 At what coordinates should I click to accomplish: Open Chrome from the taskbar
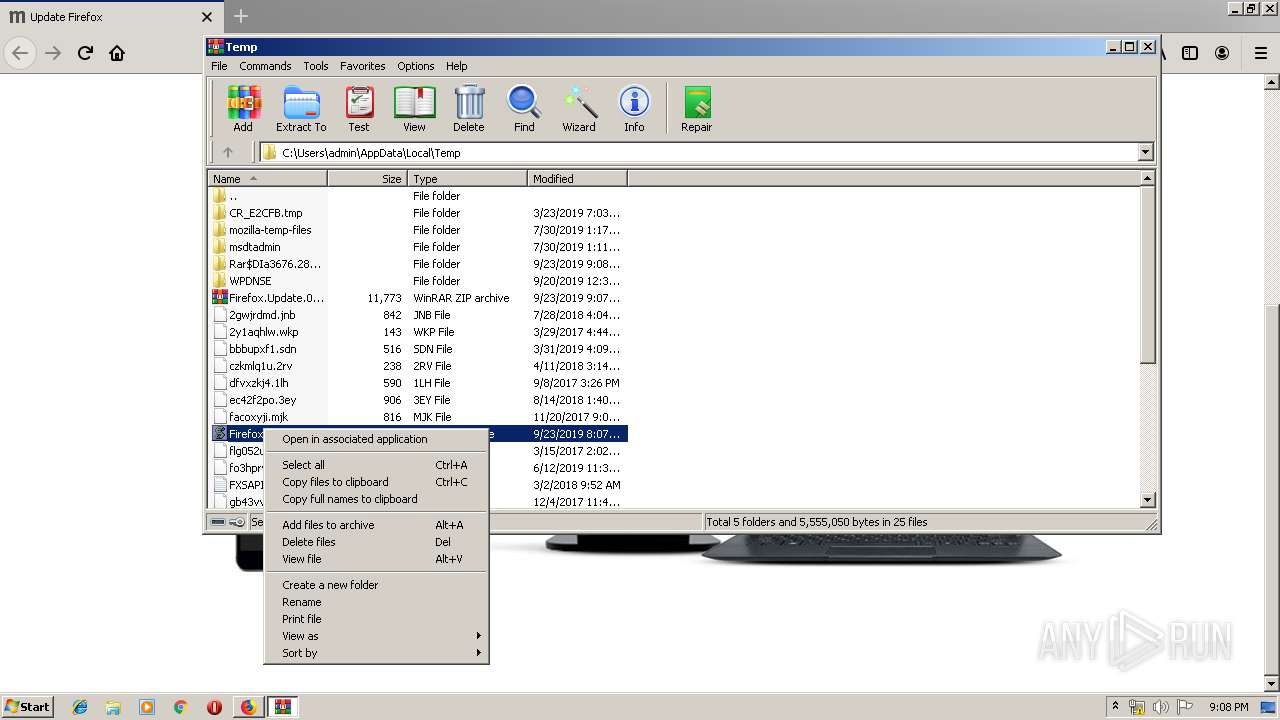pos(180,707)
